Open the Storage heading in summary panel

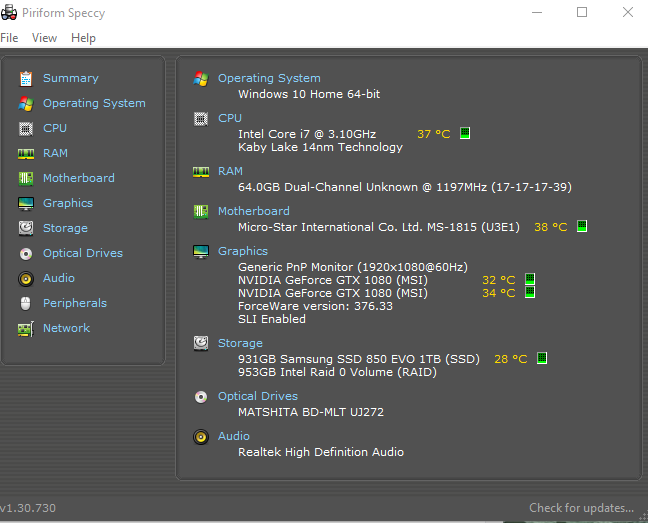click(240, 343)
